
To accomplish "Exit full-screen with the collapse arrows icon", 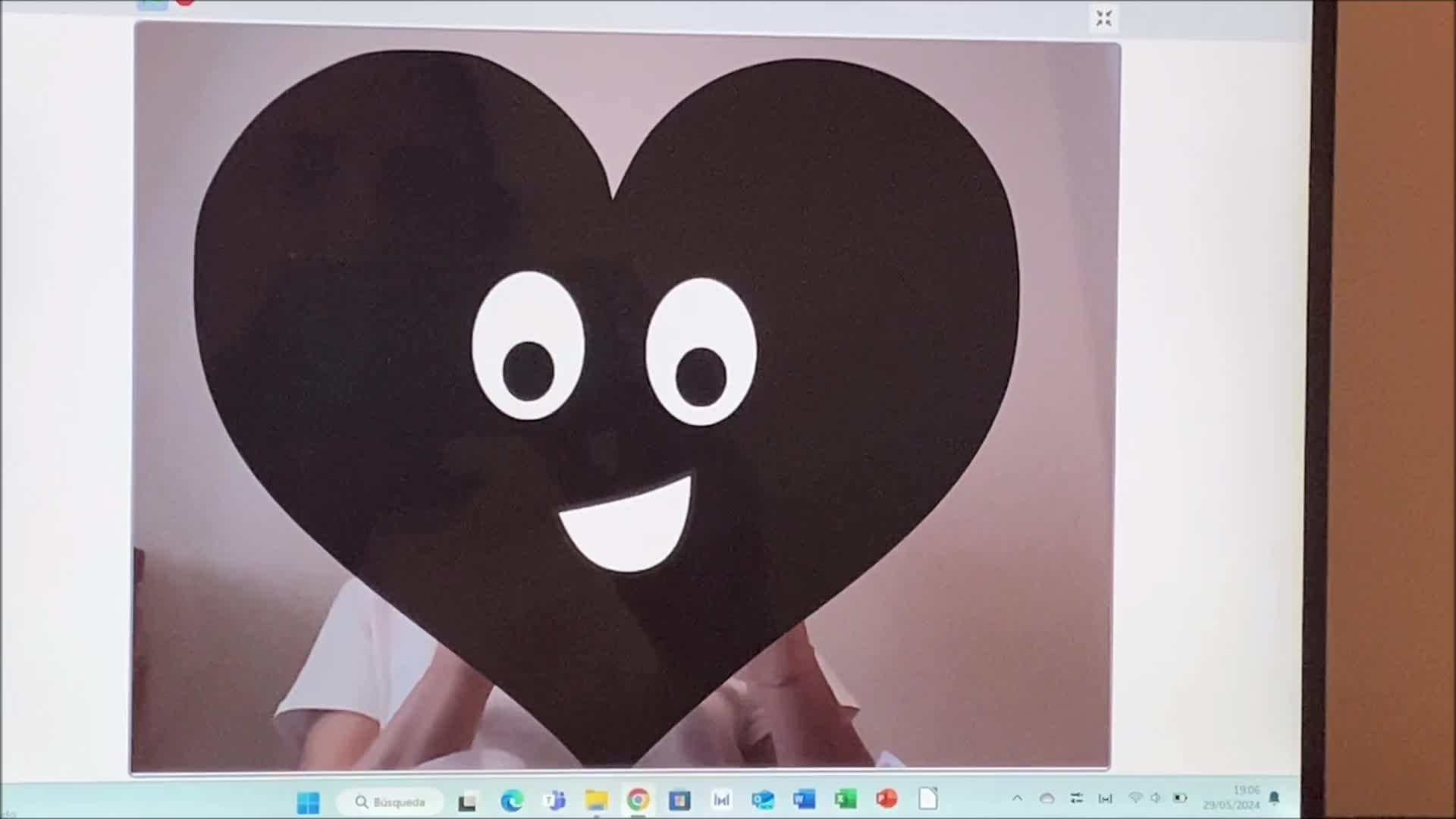I will click(x=1103, y=18).
